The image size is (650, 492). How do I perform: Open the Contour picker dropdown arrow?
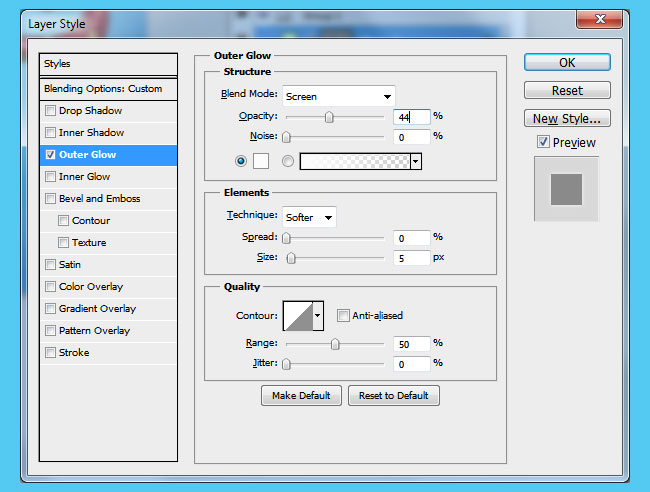[318, 316]
